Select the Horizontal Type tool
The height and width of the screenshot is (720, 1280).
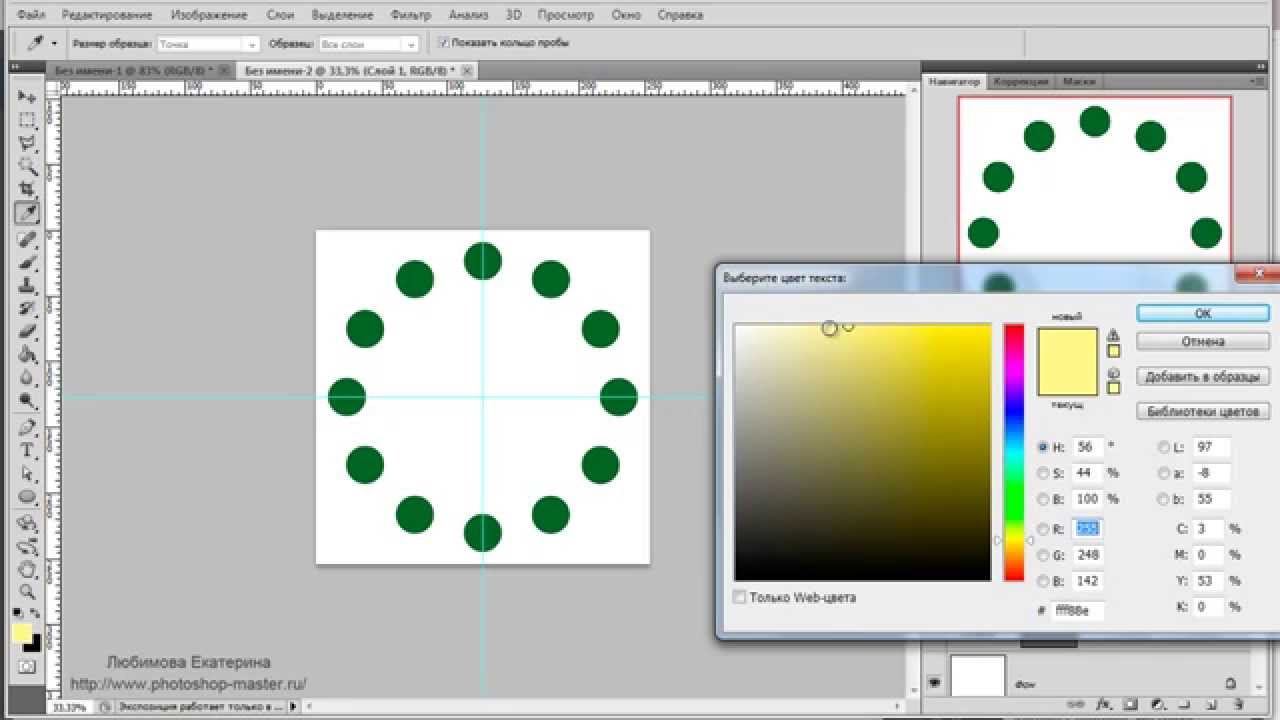27,451
